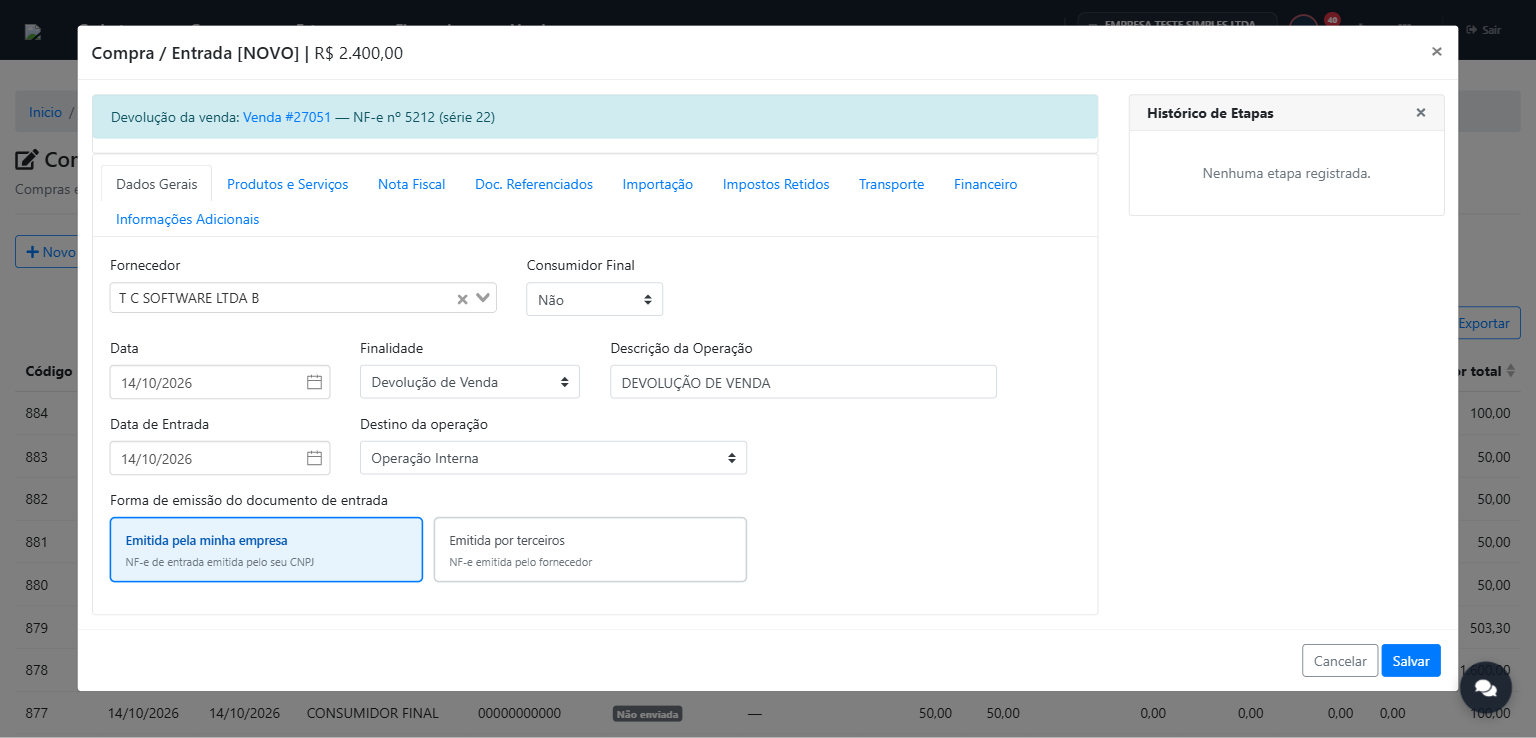This screenshot has width=1536, height=738.
Task: Open the chat support bubble
Action: click(1485, 687)
